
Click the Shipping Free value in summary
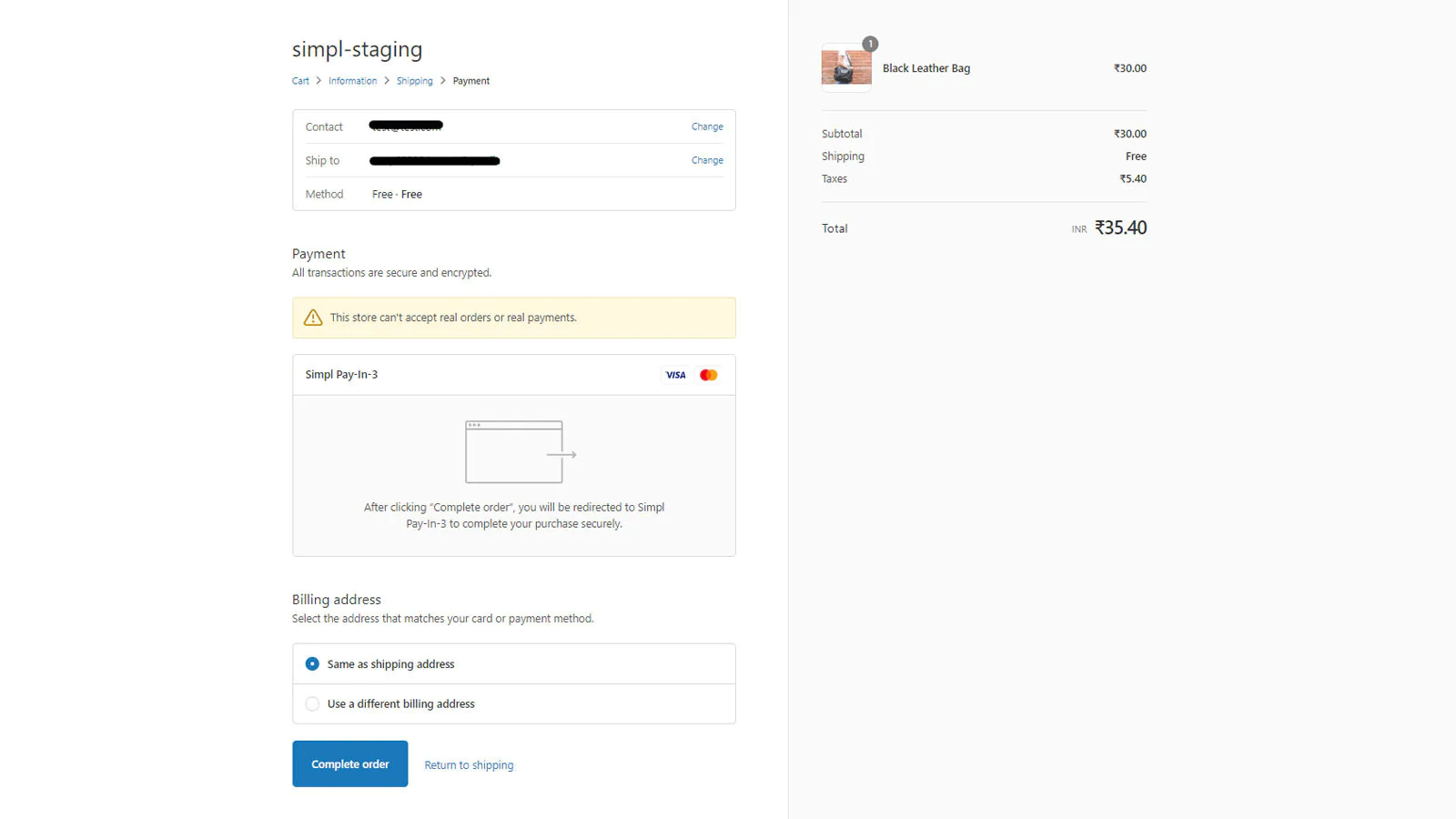point(1136,157)
